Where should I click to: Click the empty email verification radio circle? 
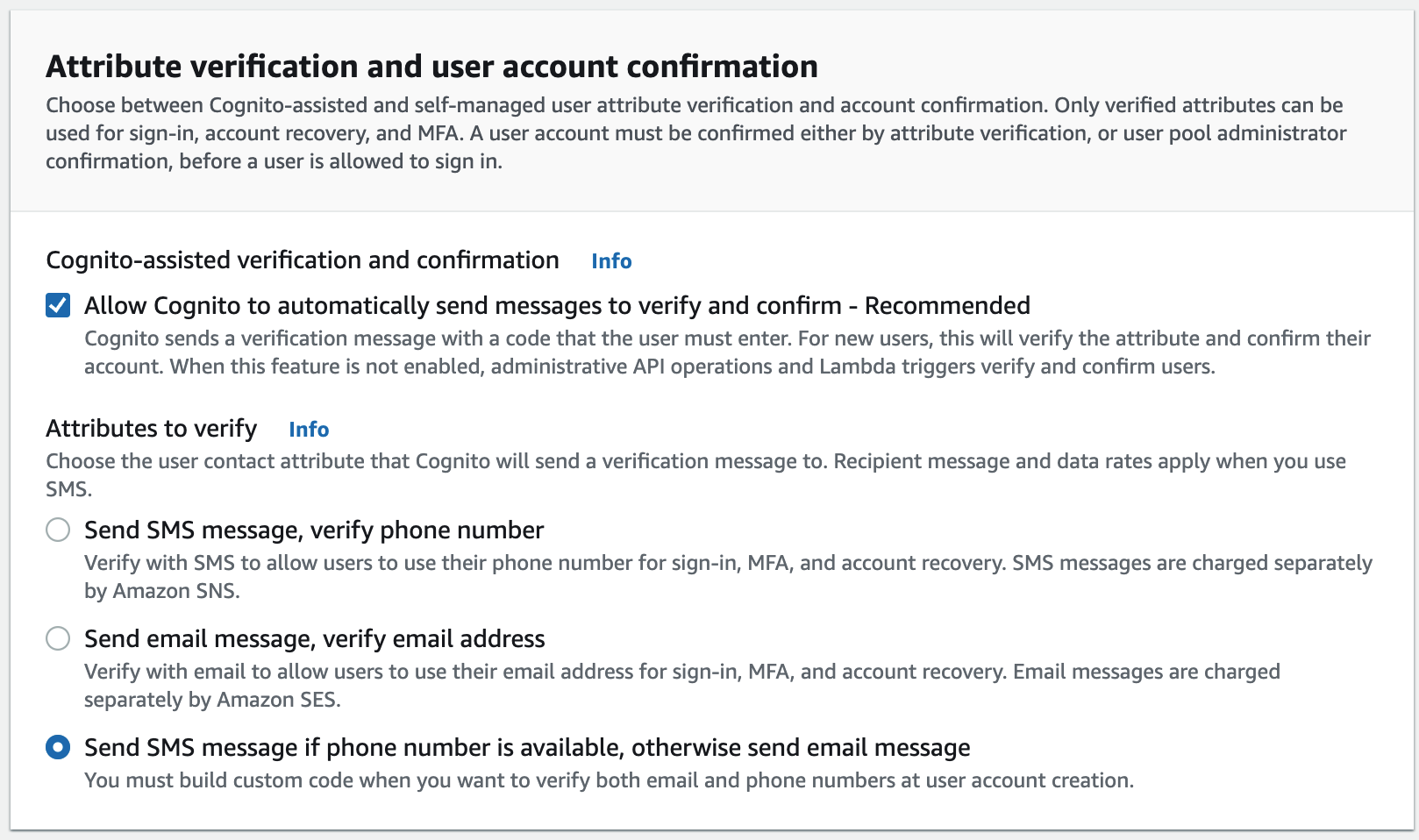(57, 639)
